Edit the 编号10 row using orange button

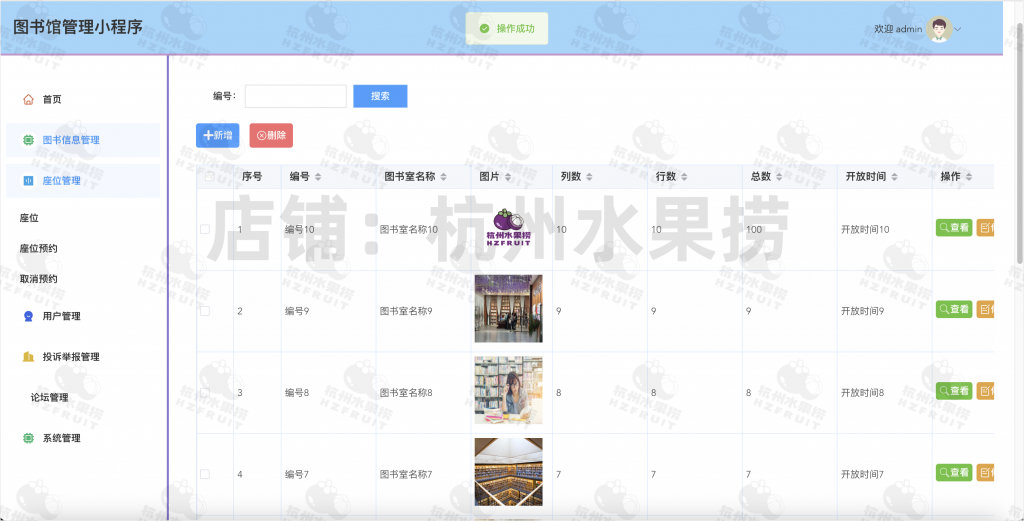pos(985,228)
